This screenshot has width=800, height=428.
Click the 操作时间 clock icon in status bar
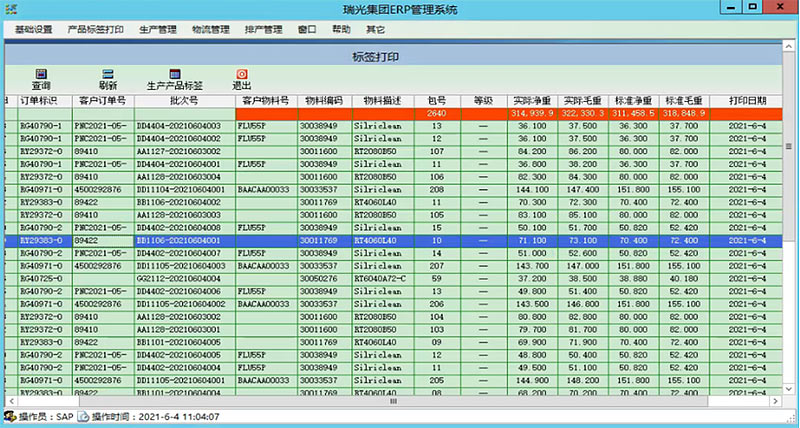click(84, 415)
